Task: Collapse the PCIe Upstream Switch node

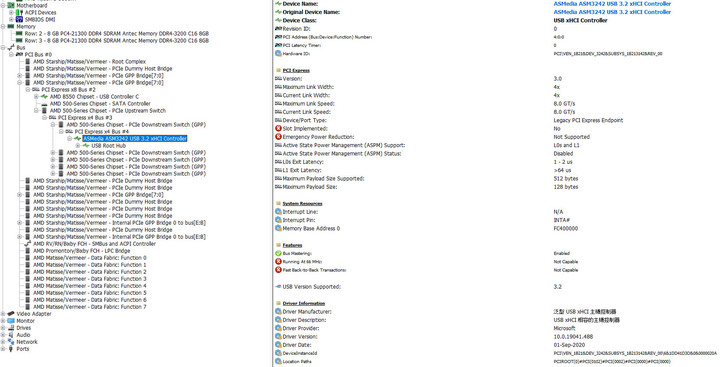Action: coord(36,111)
